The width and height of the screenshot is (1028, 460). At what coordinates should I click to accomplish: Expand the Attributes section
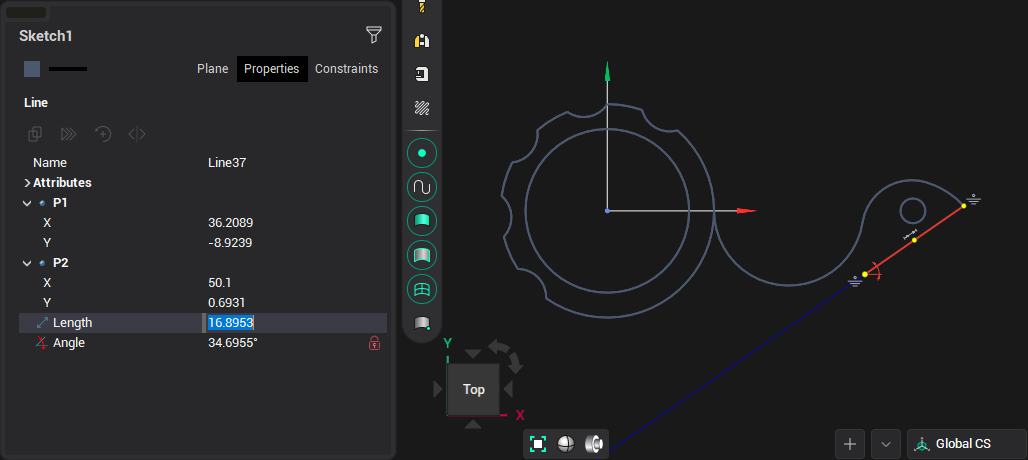pyautogui.click(x=26, y=183)
